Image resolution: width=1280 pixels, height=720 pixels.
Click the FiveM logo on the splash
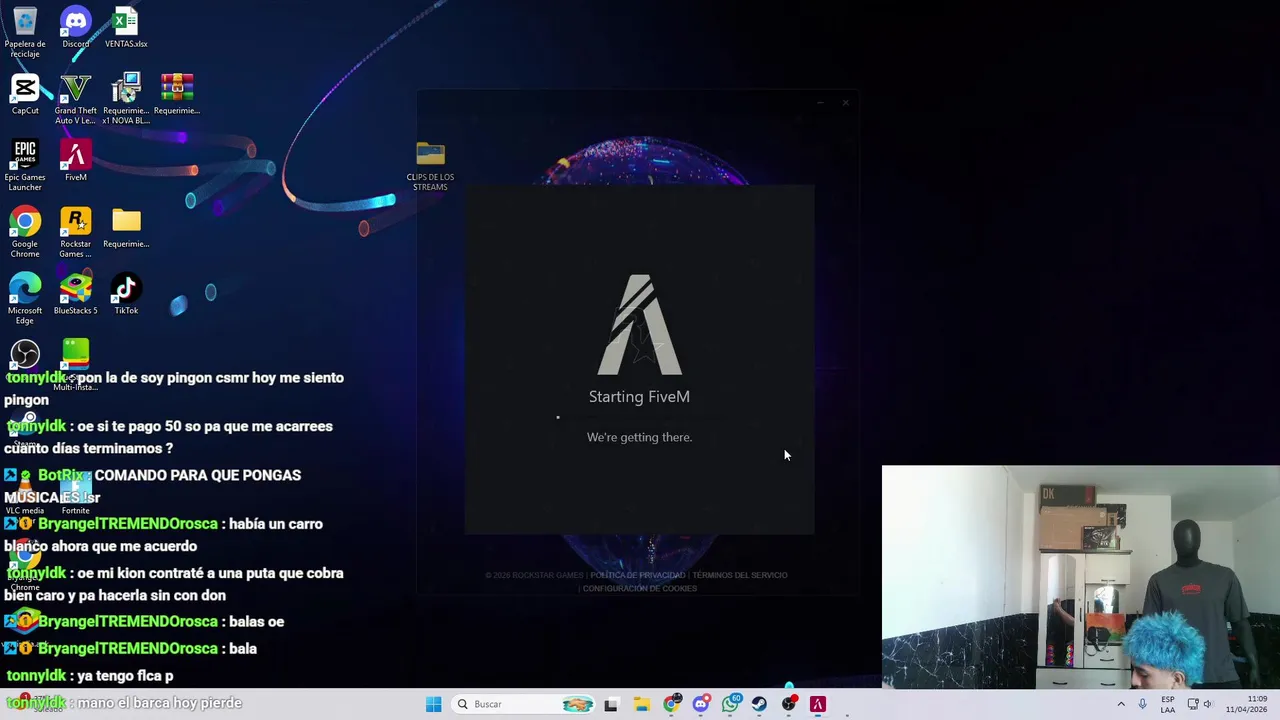tap(640, 325)
